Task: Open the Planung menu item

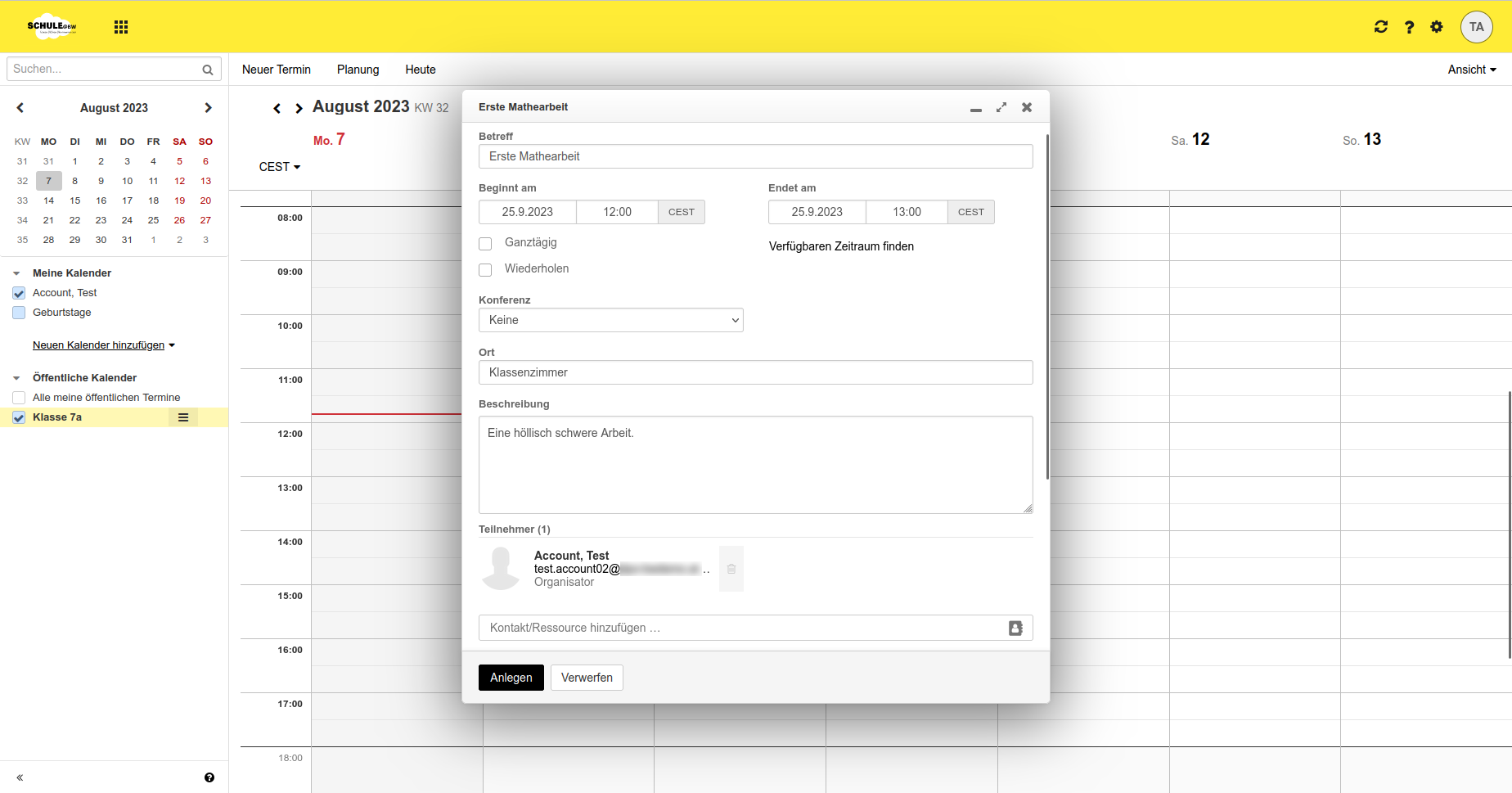Action: point(358,70)
